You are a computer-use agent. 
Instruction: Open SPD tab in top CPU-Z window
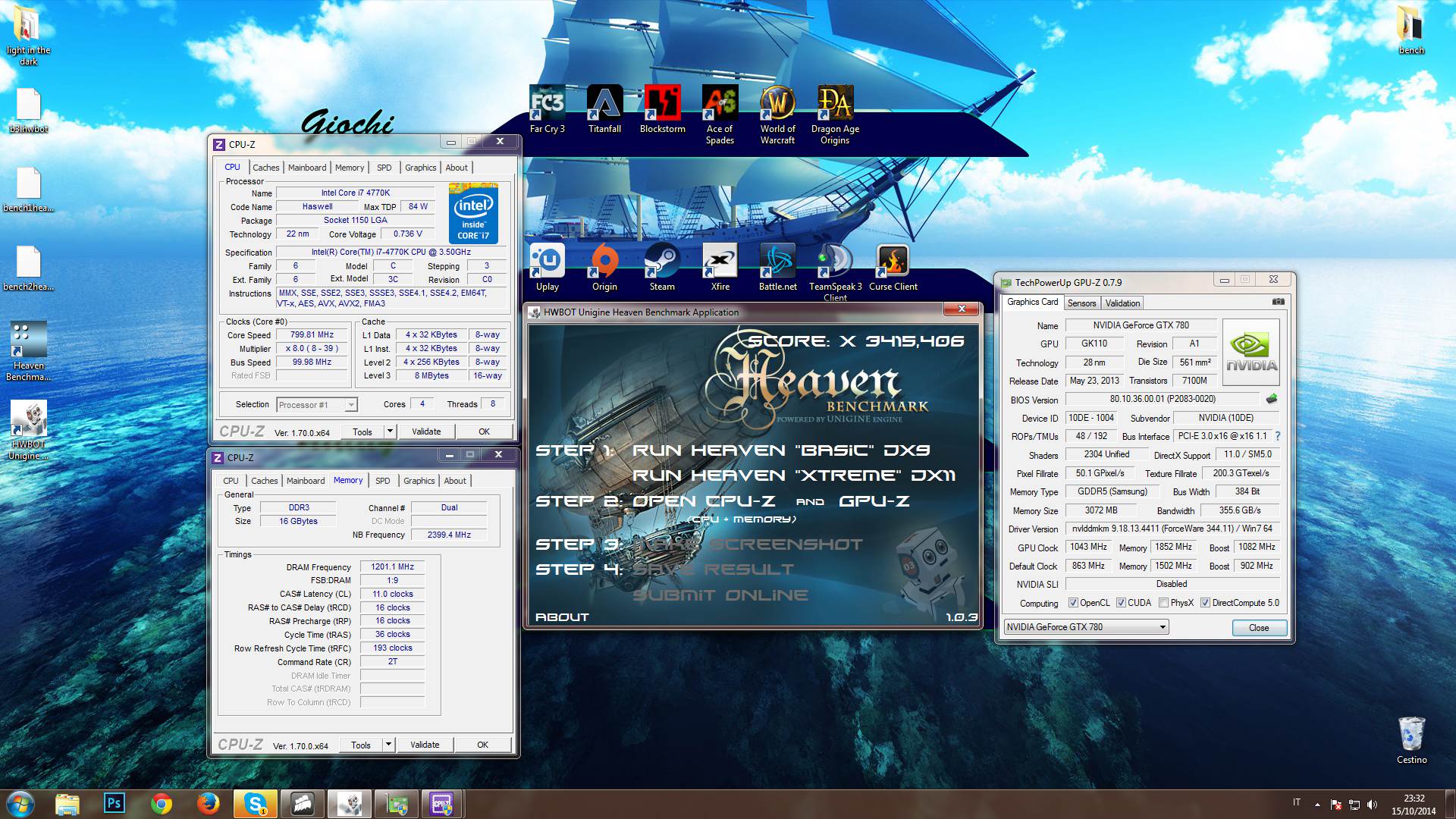384,168
